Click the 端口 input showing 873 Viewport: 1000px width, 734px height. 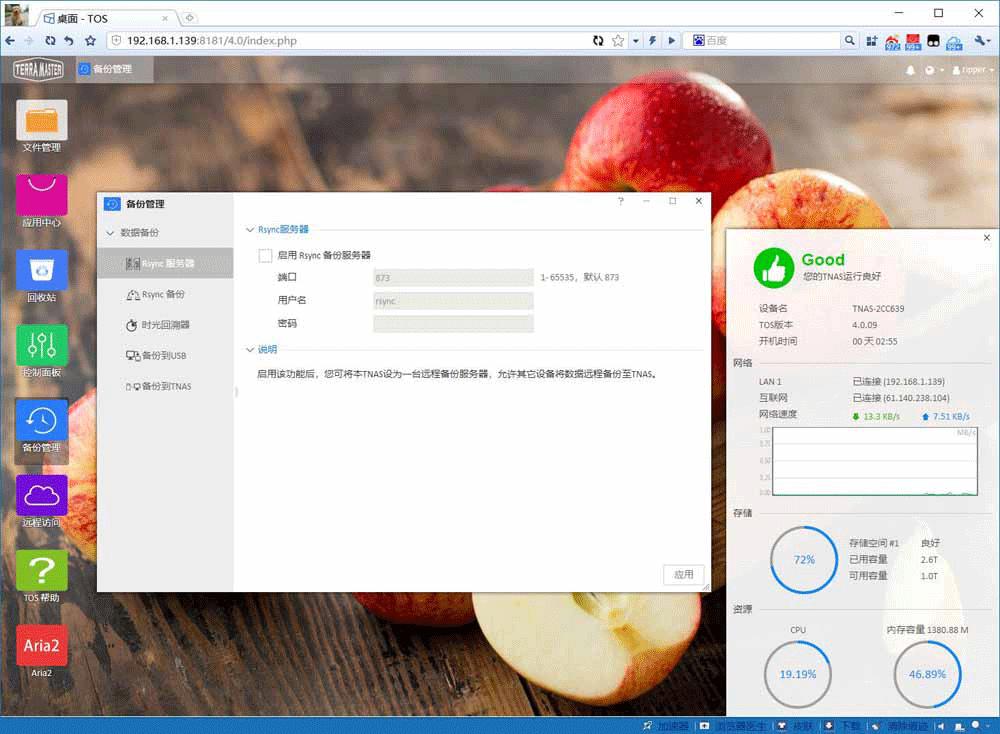tap(452, 277)
